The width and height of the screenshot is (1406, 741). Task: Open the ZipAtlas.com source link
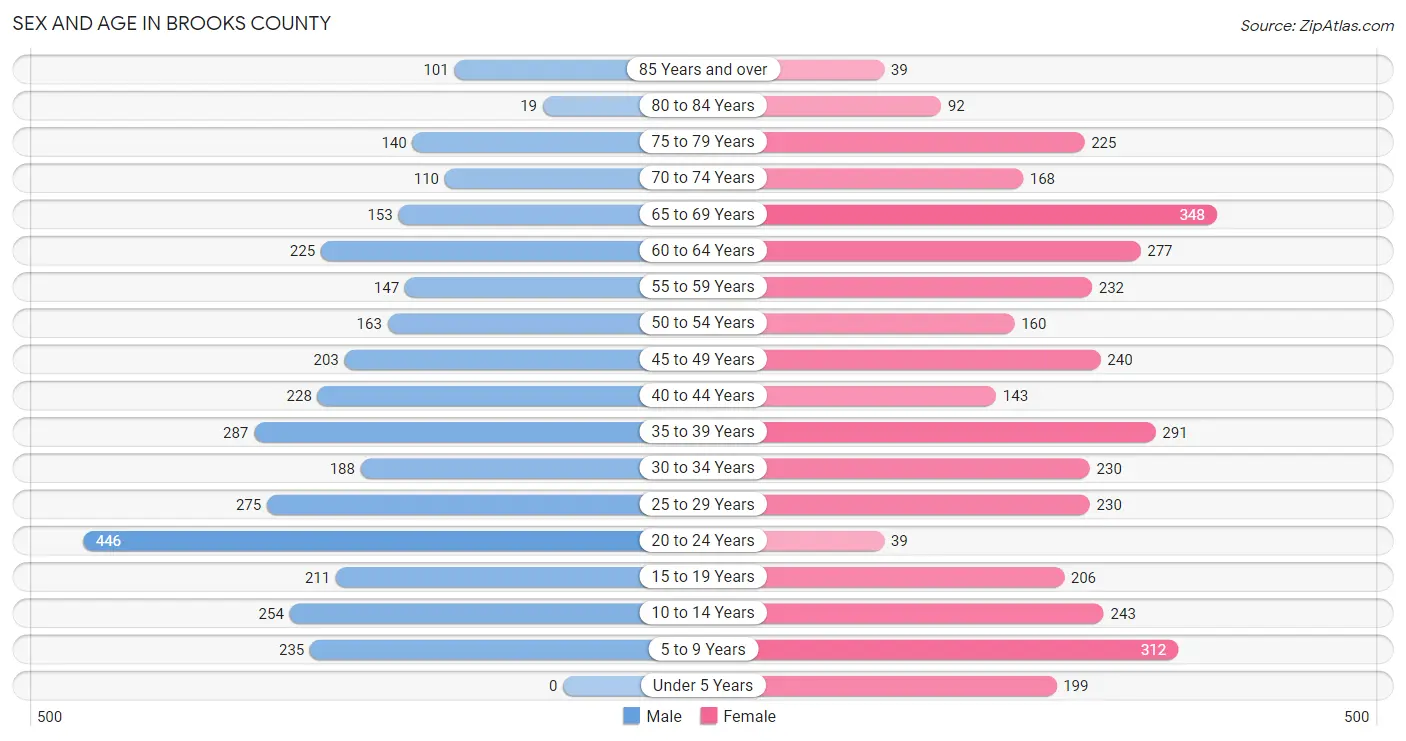click(x=1317, y=26)
